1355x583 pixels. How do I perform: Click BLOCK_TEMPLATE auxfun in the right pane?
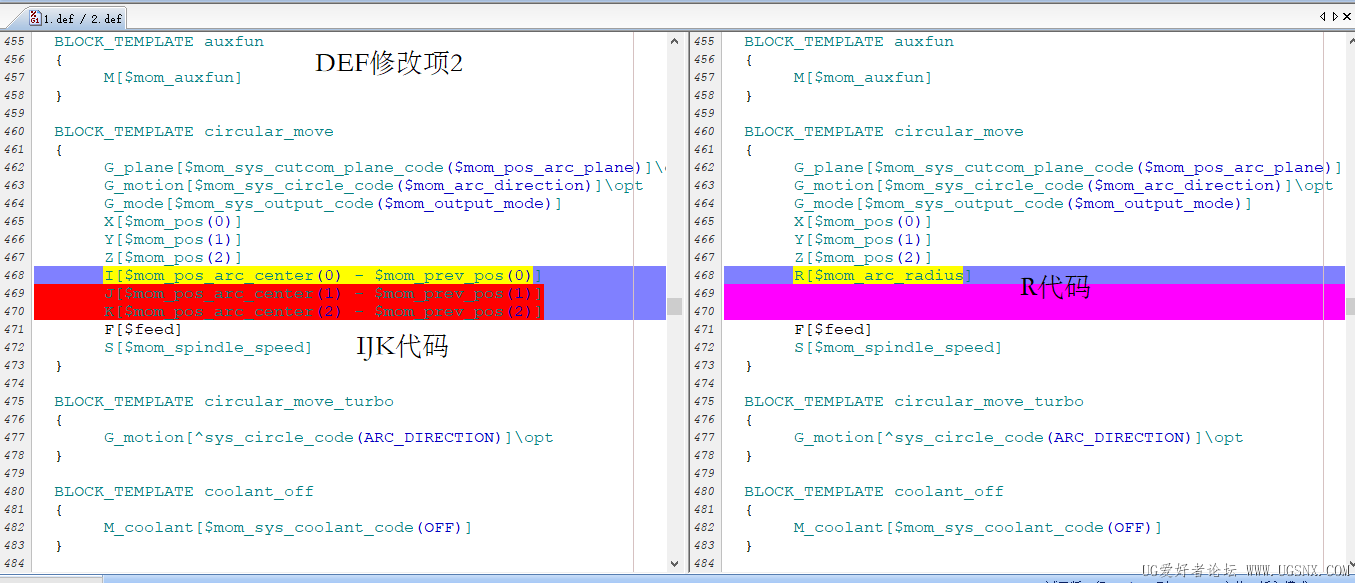tap(849, 41)
